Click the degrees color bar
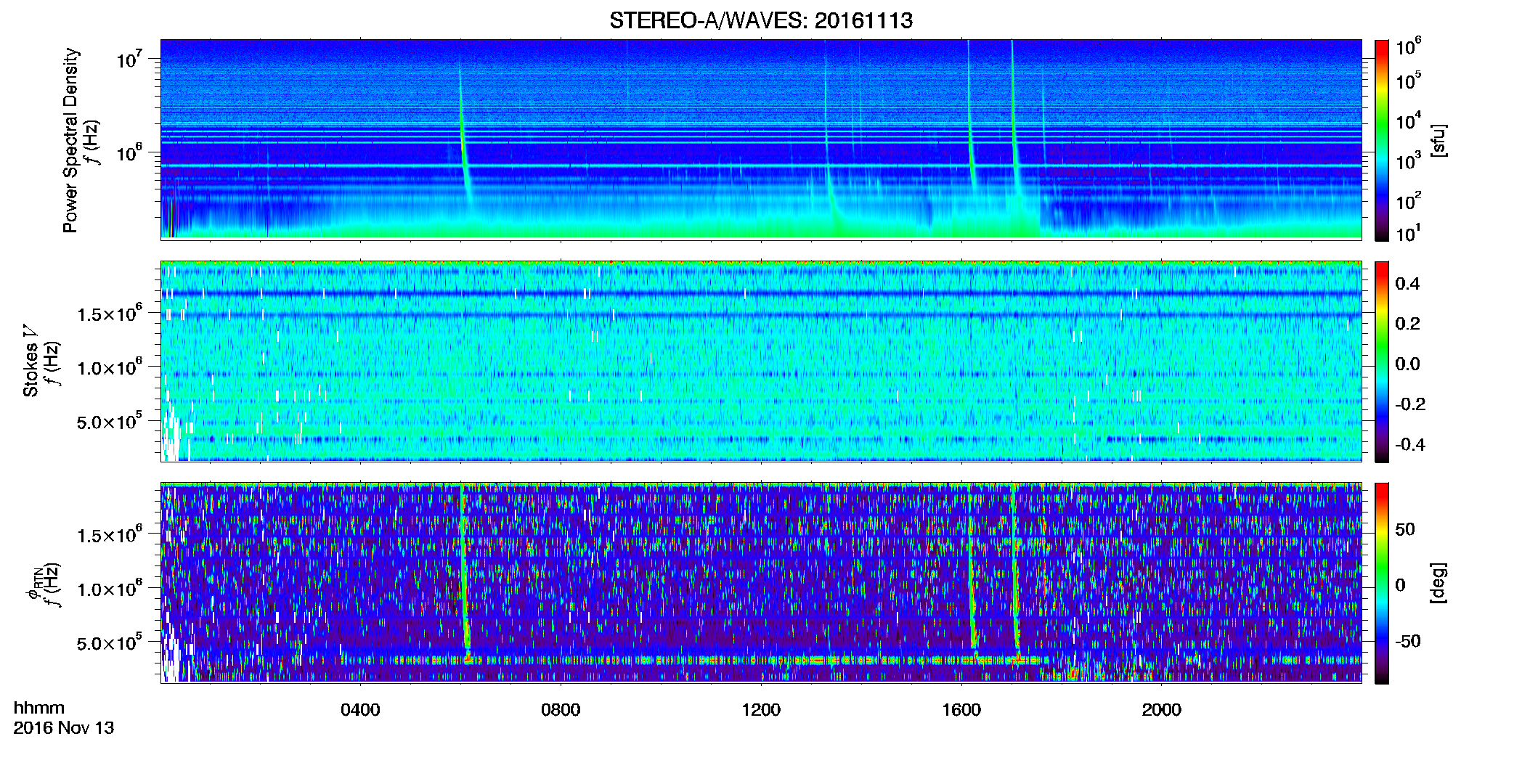Screen dimensions: 1522x784 1381,582
